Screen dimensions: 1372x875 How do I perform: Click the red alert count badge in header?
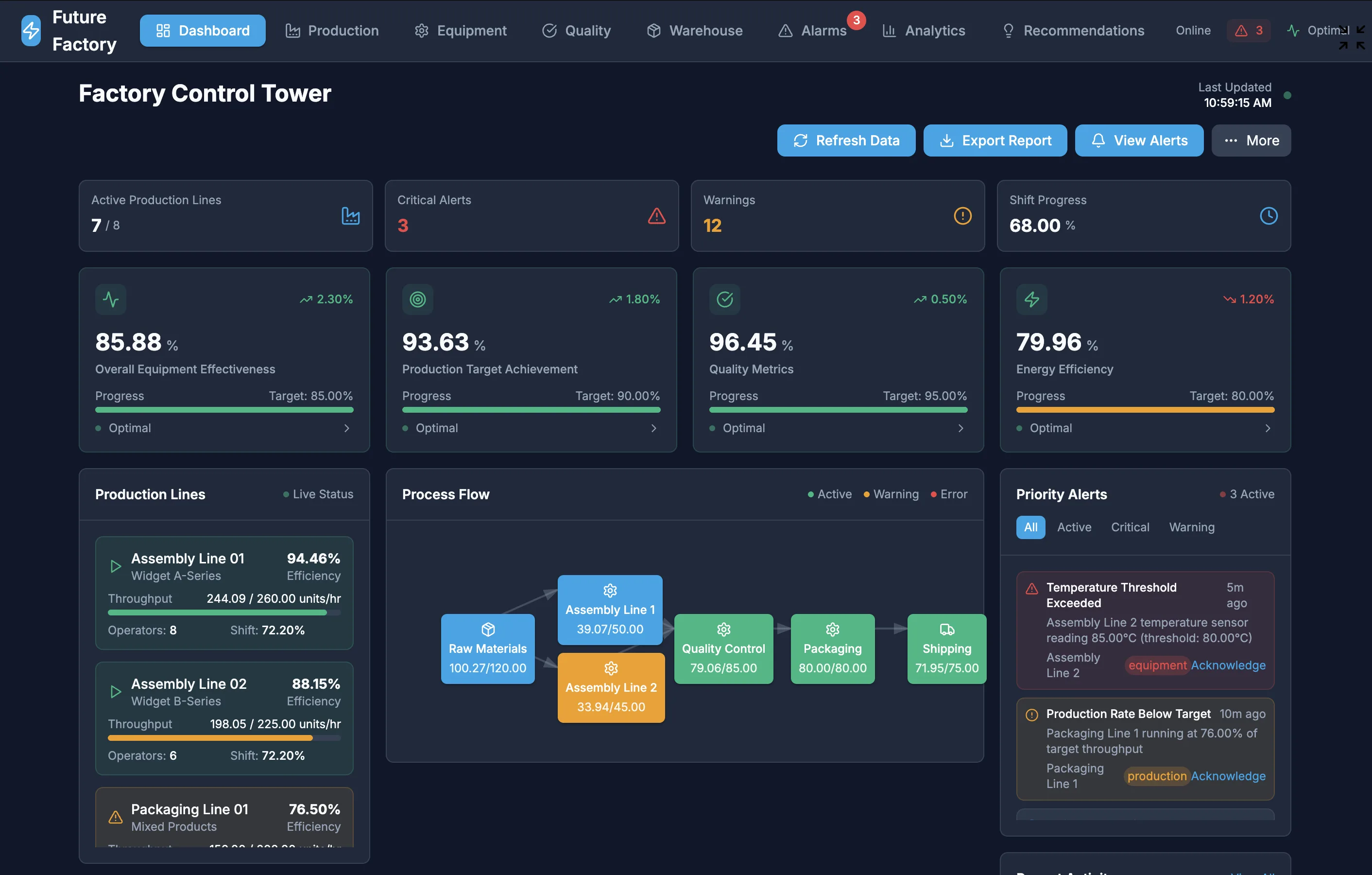click(x=1249, y=31)
